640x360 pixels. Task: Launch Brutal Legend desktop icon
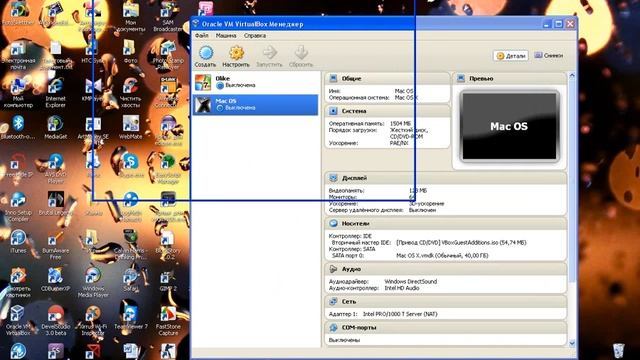click(55, 204)
